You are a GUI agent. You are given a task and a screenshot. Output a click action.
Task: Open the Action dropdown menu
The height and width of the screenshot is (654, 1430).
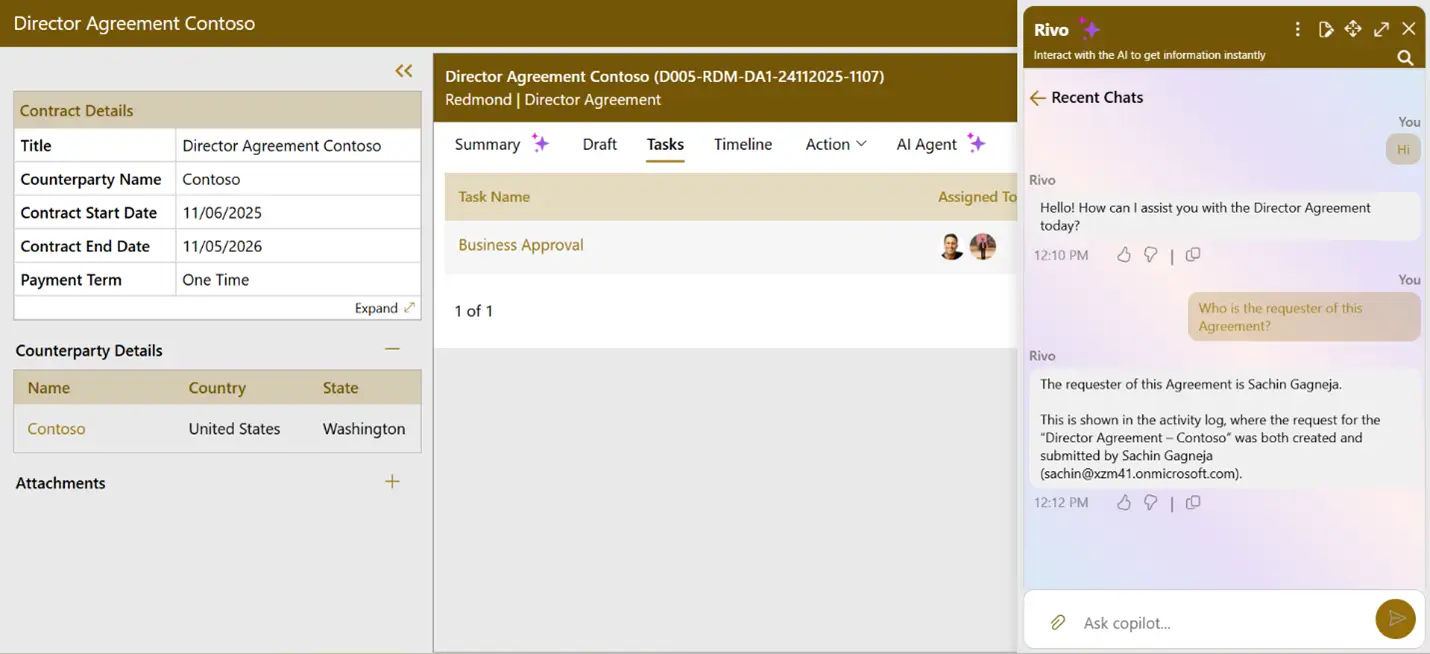tap(836, 144)
